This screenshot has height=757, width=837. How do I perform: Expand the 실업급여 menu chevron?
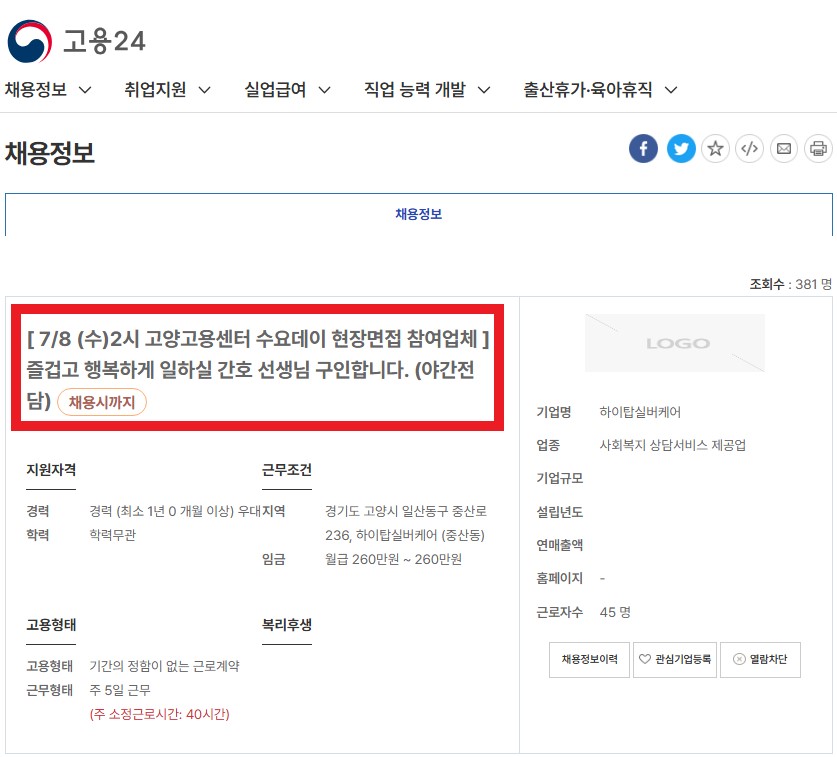[x=325, y=90]
